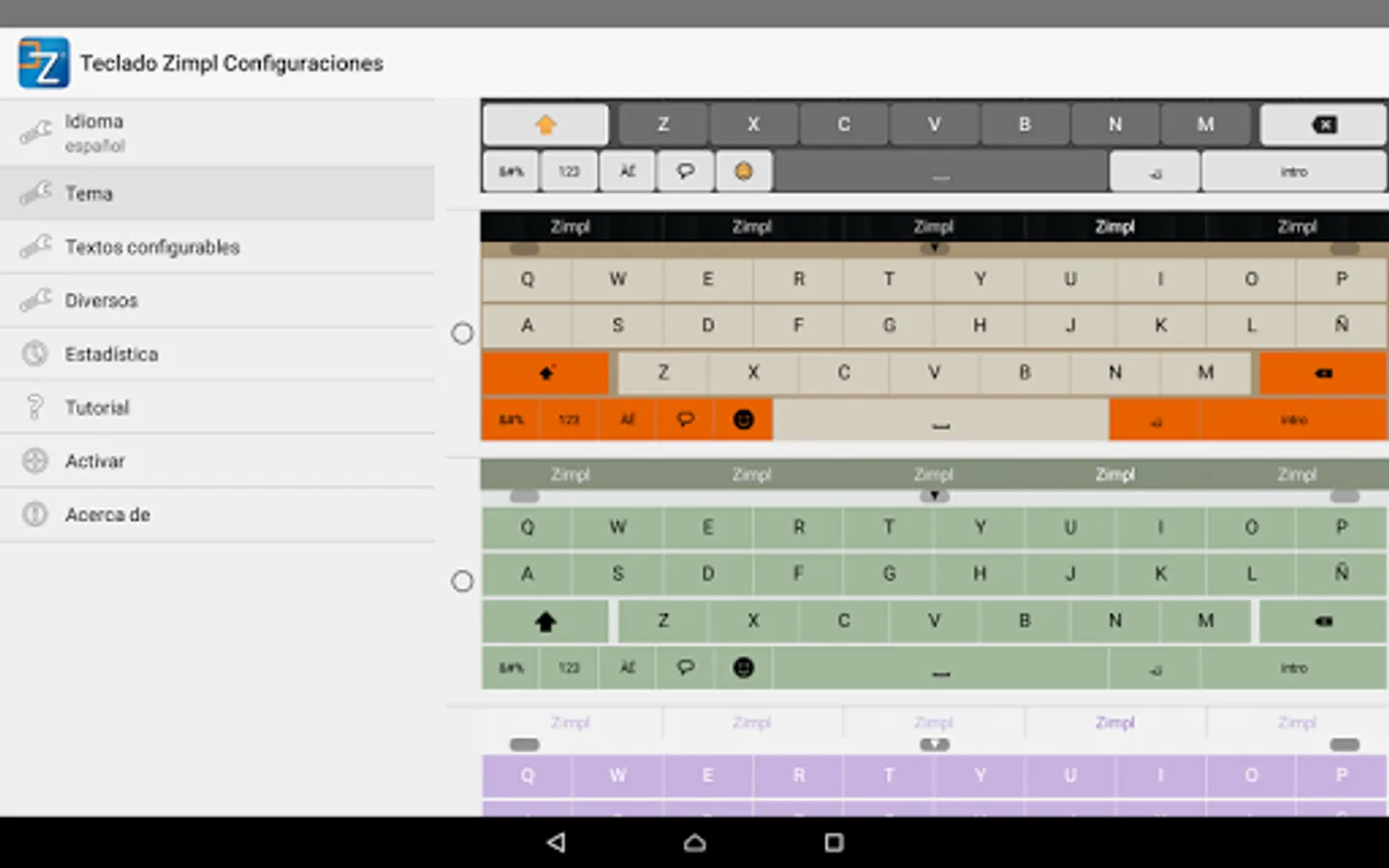This screenshot has width=1389, height=868.
Task: Click the wrench icon beside Diversos
Action: point(36,300)
